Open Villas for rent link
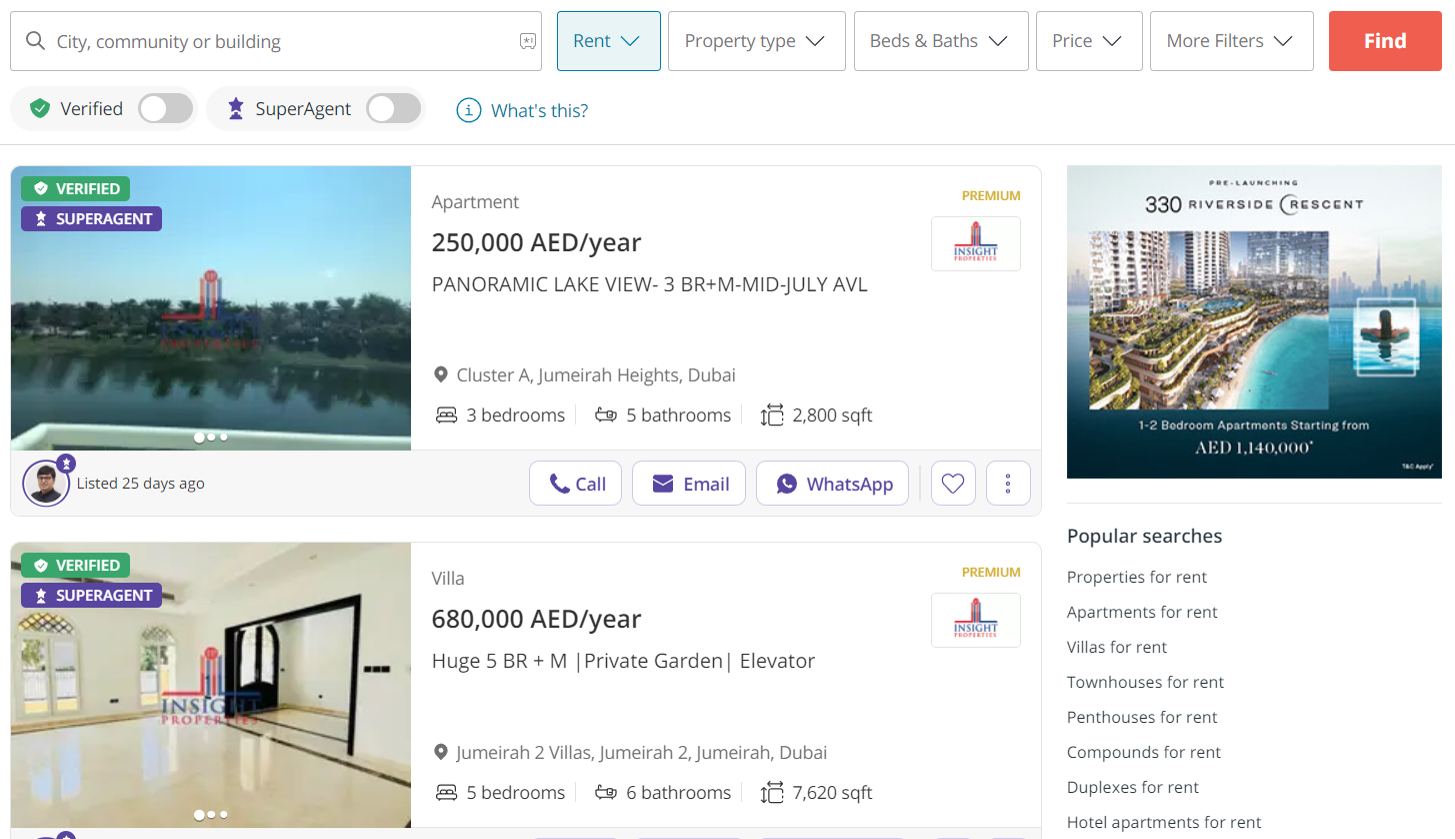The height and width of the screenshot is (839, 1455). pyautogui.click(x=1117, y=647)
